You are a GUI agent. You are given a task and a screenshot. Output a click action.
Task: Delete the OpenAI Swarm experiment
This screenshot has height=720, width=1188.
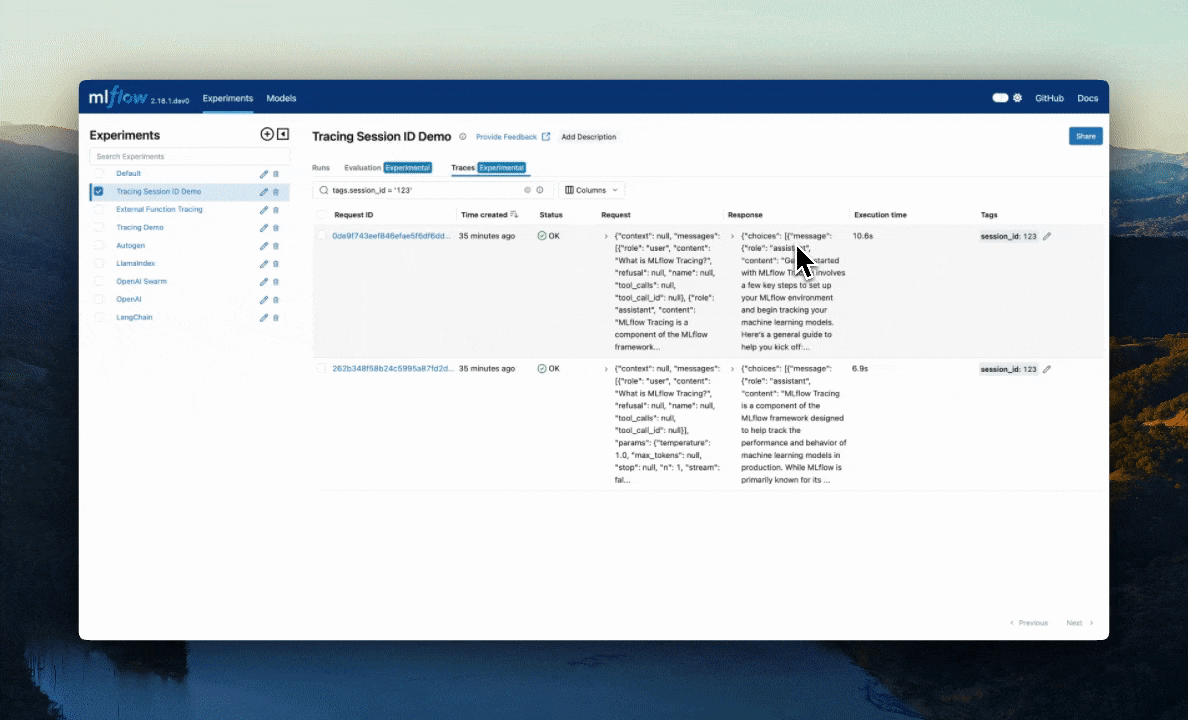[276, 282]
